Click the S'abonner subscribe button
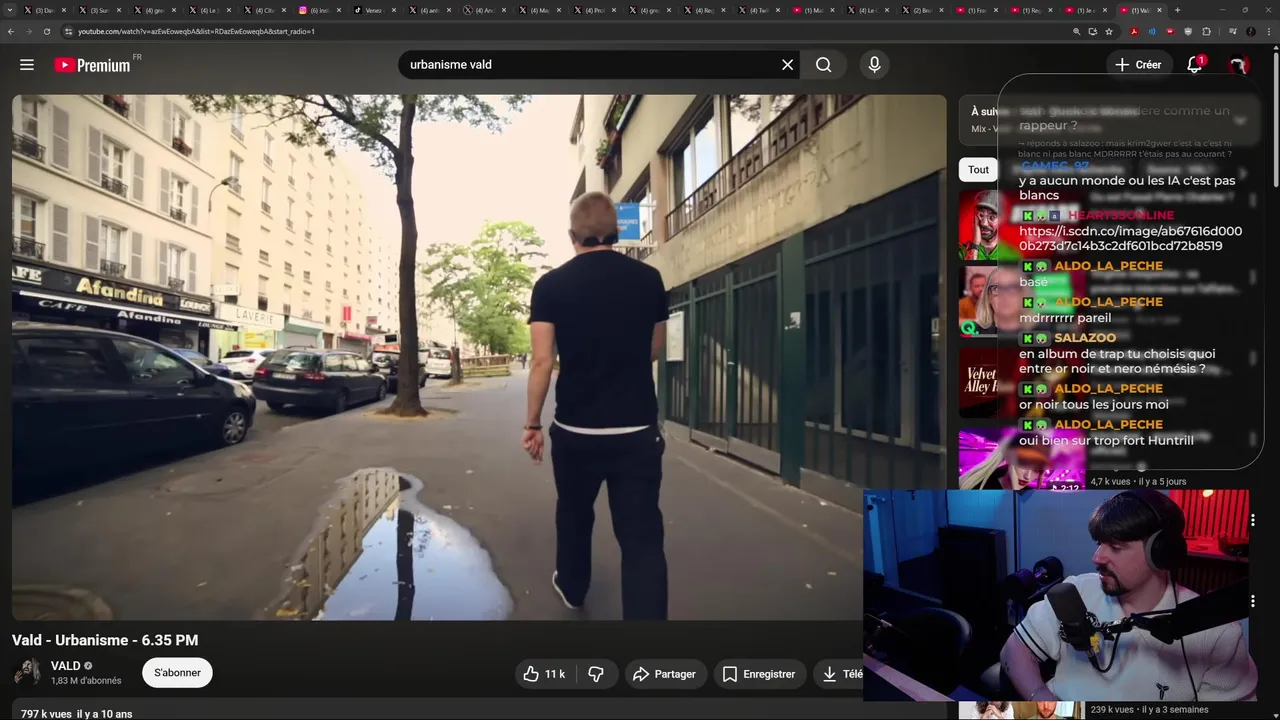The image size is (1280, 720). 177,673
